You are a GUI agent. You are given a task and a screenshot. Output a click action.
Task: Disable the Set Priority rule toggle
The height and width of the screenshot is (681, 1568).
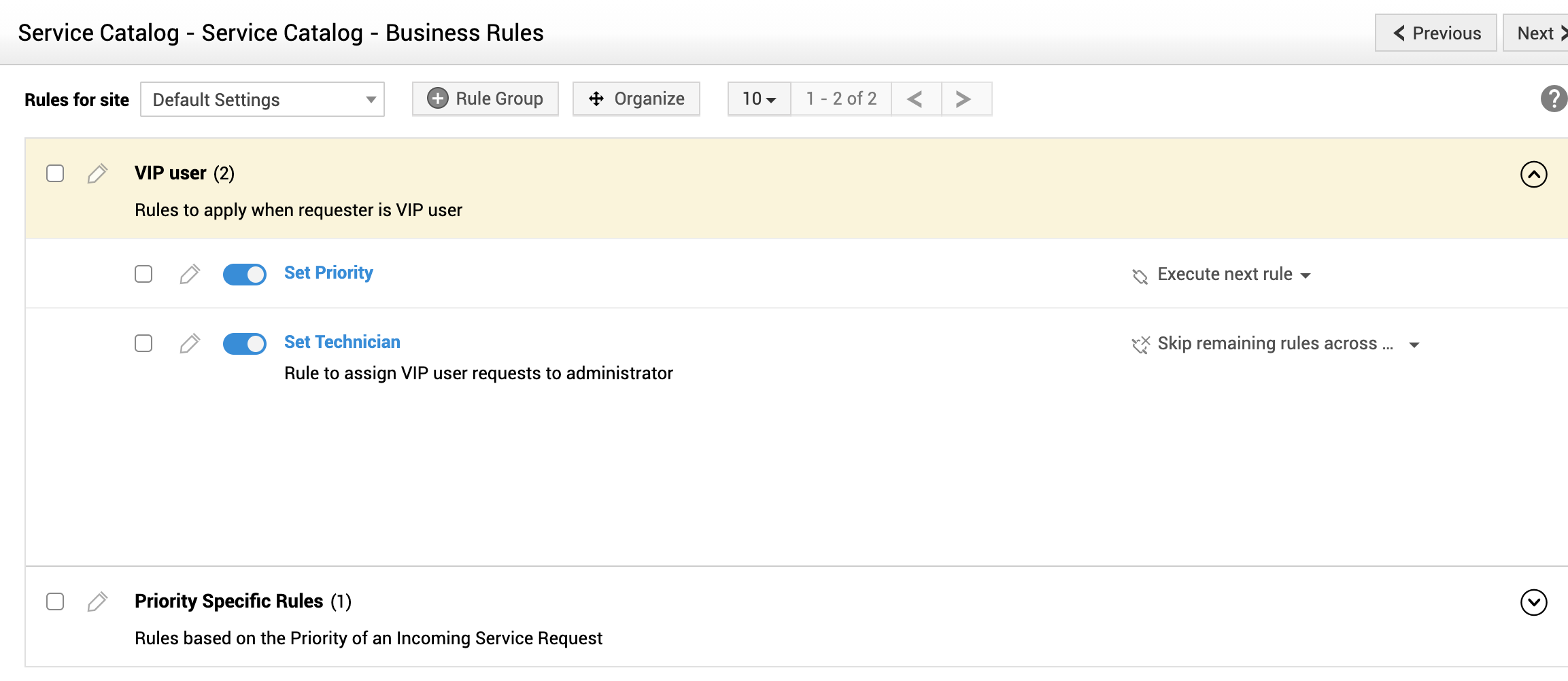pos(244,274)
